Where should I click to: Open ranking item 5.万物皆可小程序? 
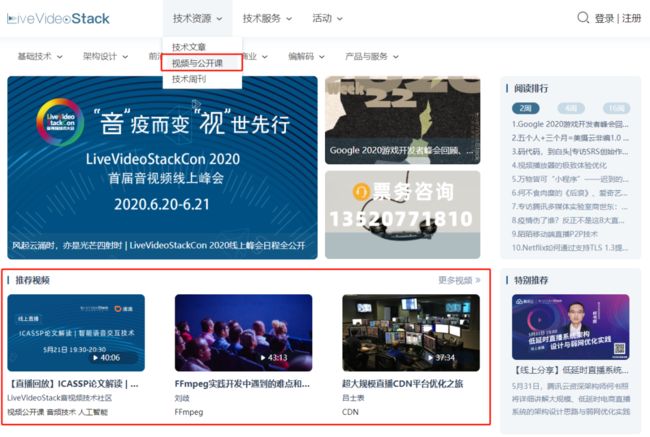point(570,179)
